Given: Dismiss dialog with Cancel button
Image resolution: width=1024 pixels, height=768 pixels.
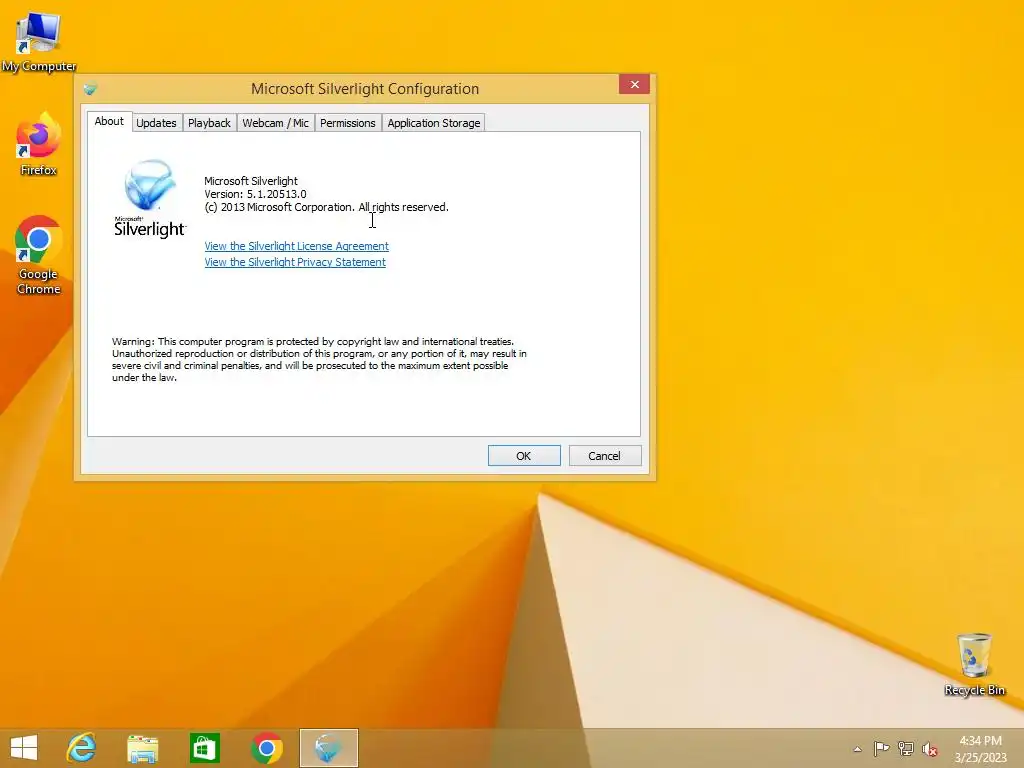Looking at the screenshot, I should click(x=605, y=456).
